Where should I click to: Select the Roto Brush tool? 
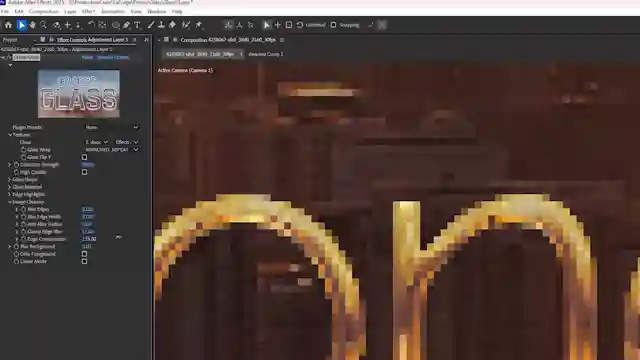[x=186, y=25]
